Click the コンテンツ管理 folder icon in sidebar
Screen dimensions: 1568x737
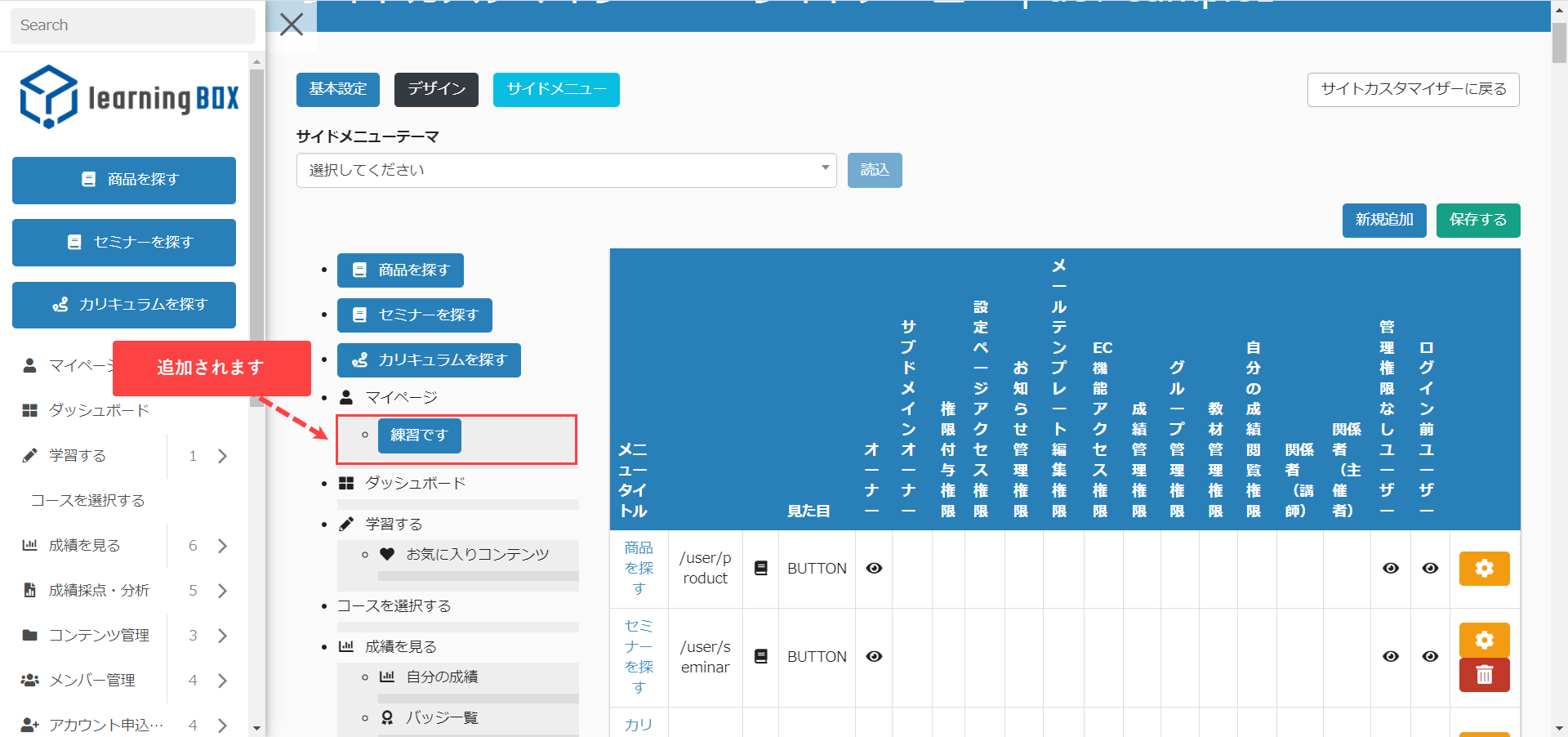coord(30,635)
